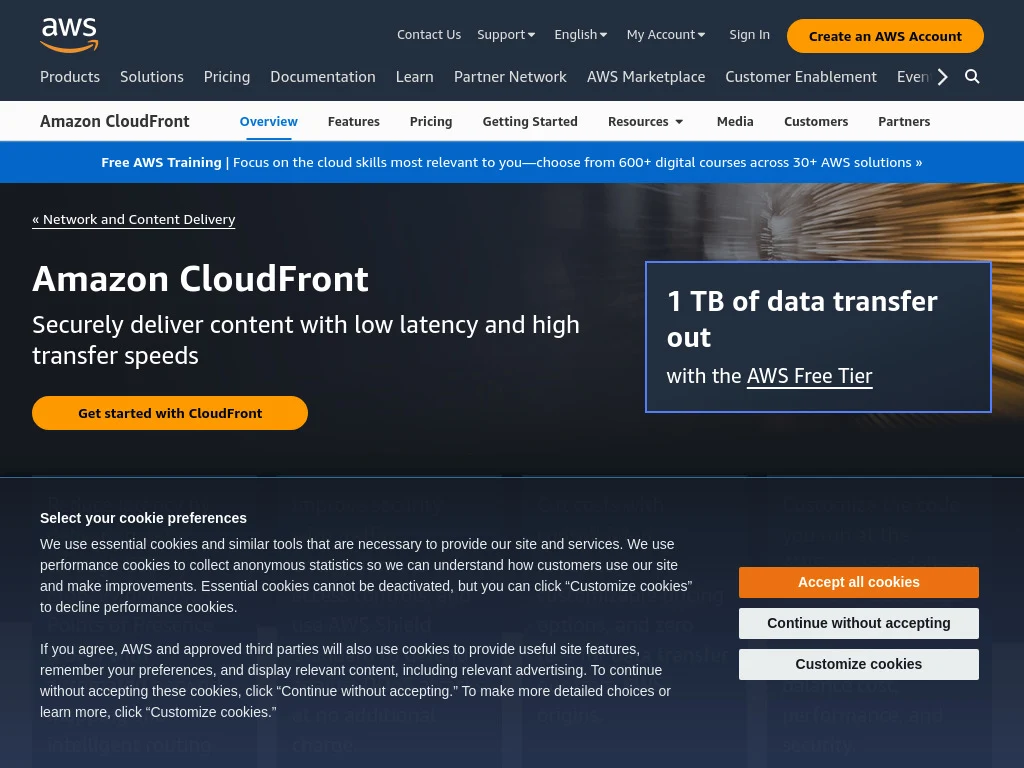This screenshot has width=1024, height=768.
Task: Click the '1 TB of data transfer out' heading
Action: coord(802,319)
